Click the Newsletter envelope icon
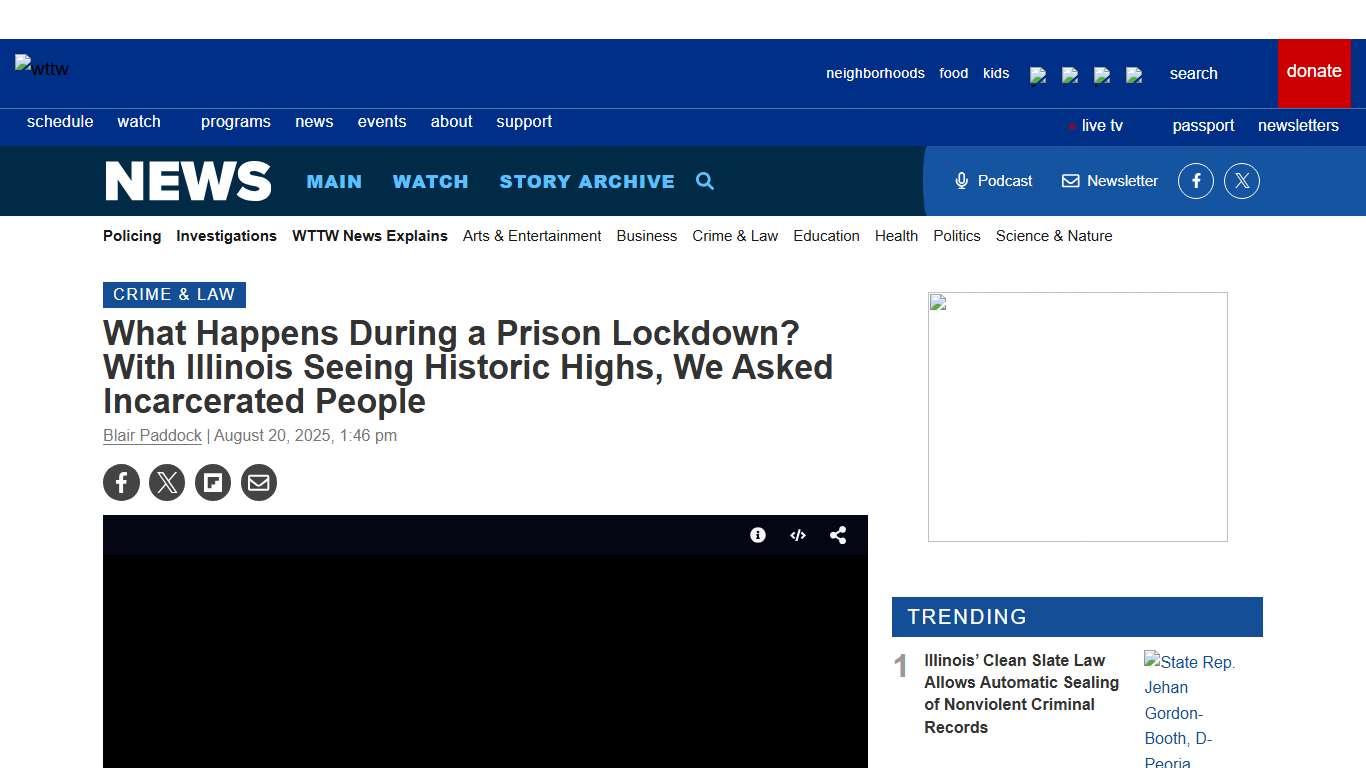 click(1071, 181)
